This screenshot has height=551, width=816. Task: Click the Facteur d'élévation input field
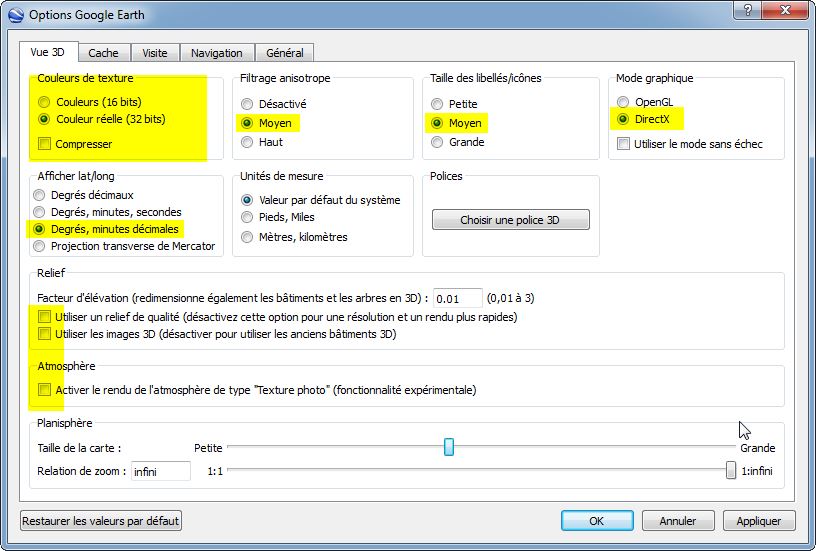(x=457, y=299)
